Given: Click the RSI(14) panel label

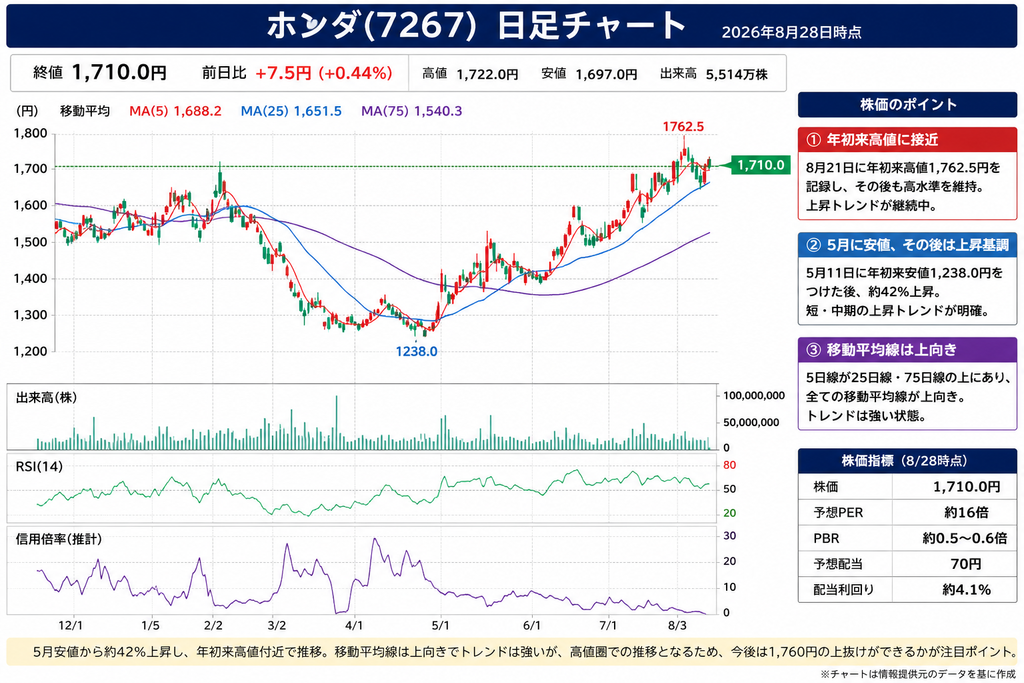Looking at the screenshot, I should [39, 466].
